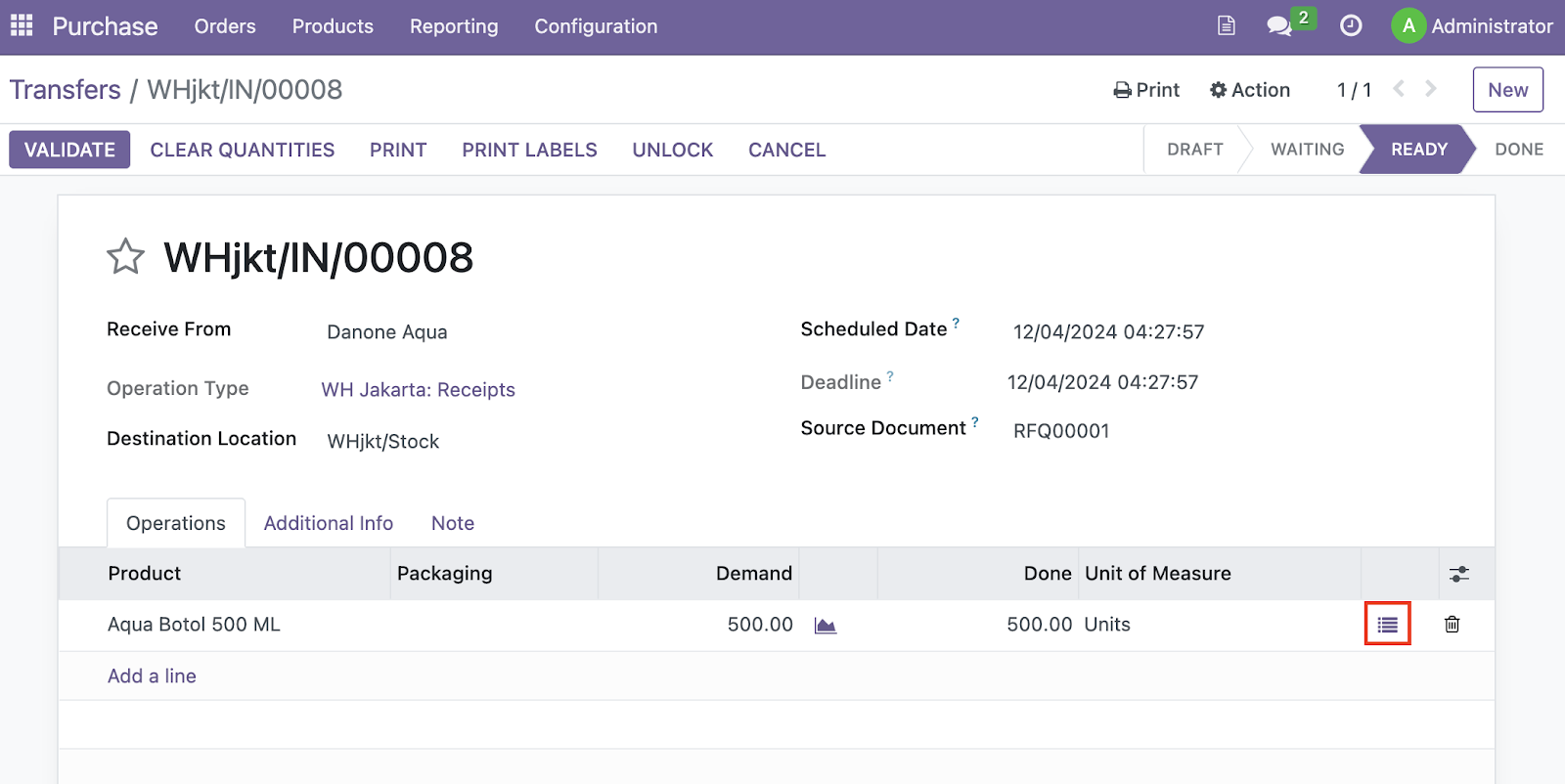Click the PRINT button in the status bar
Image resolution: width=1565 pixels, height=784 pixels.
tap(398, 150)
